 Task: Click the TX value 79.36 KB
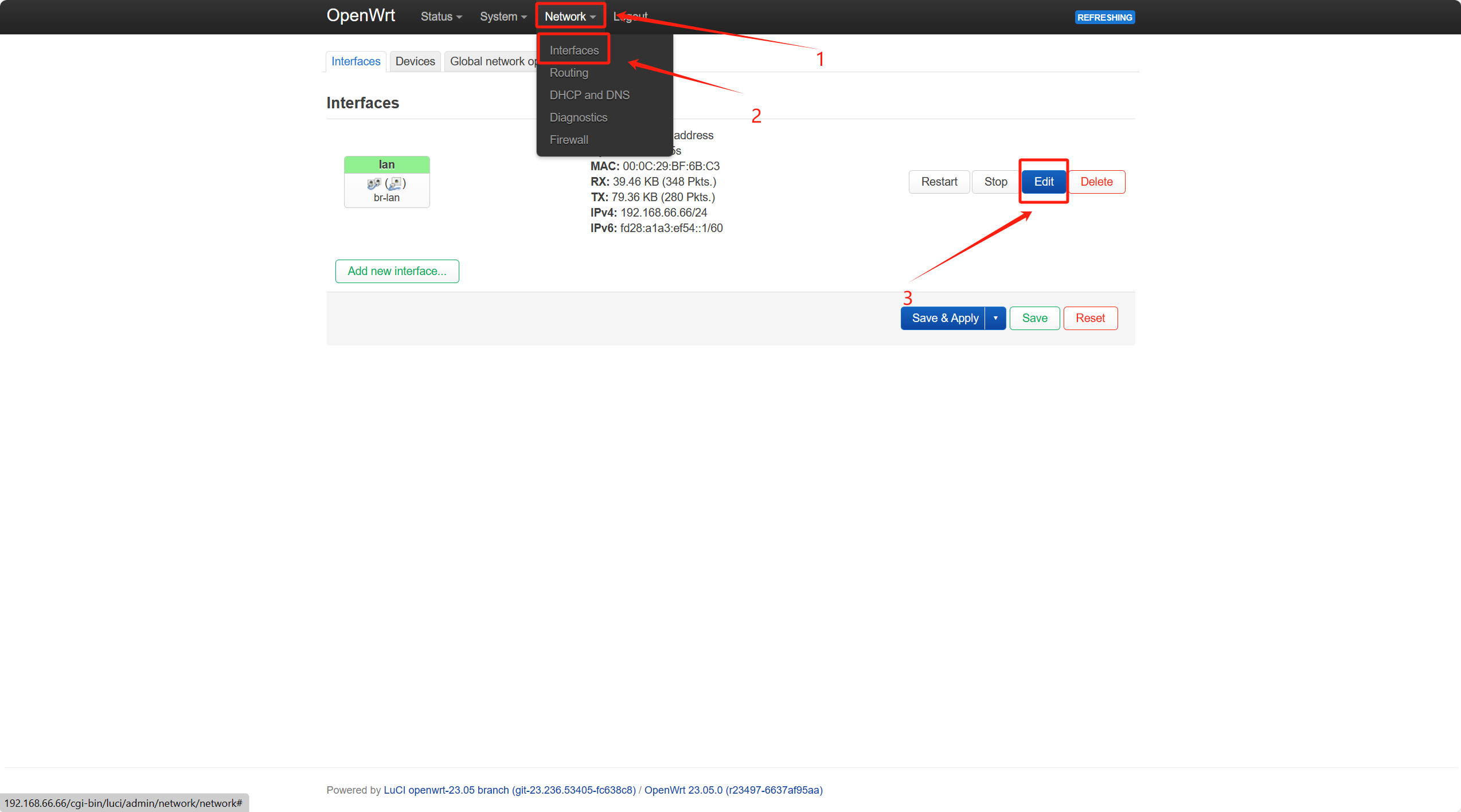click(x=634, y=197)
